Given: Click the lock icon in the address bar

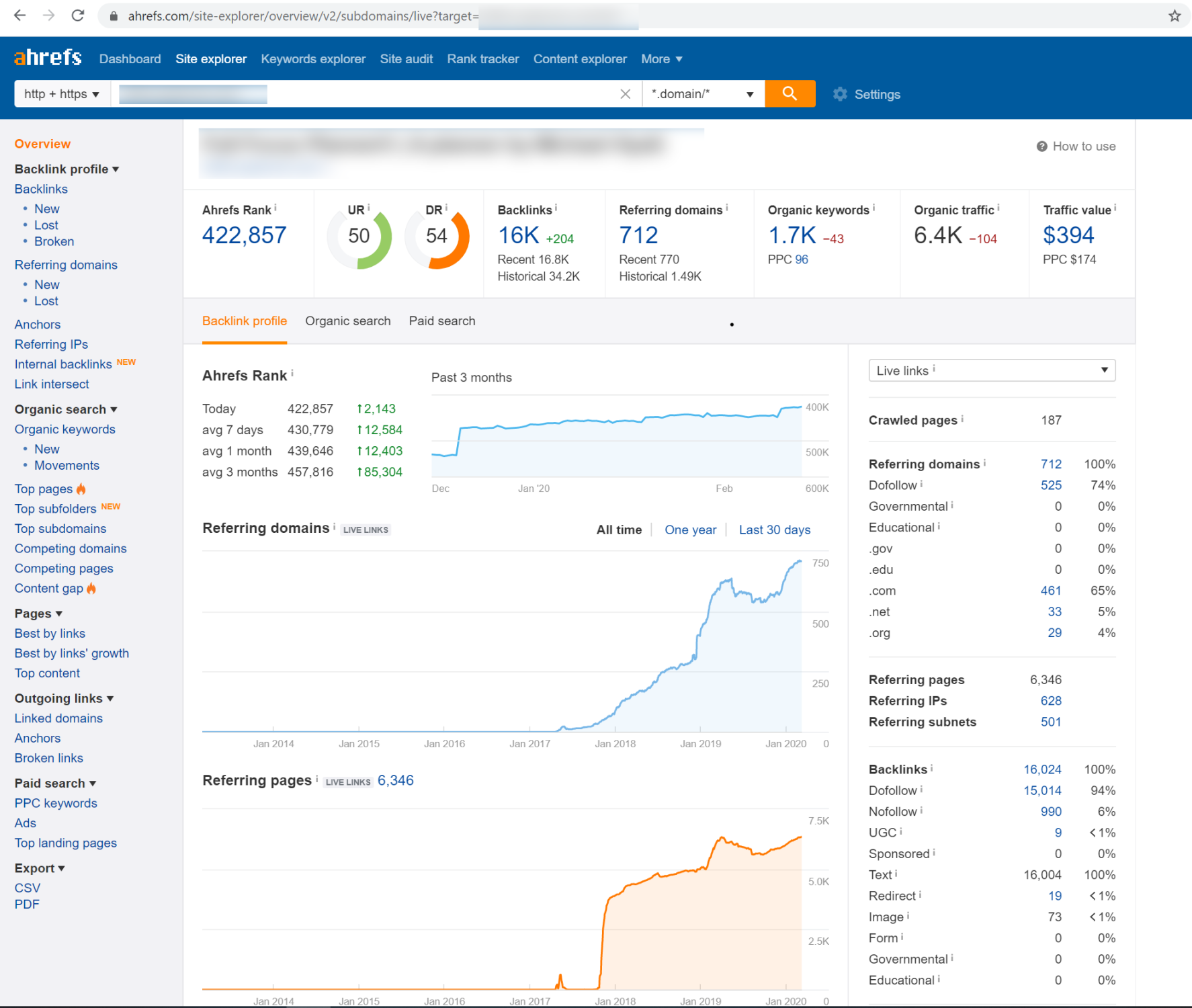Looking at the screenshot, I should point(114,15).
